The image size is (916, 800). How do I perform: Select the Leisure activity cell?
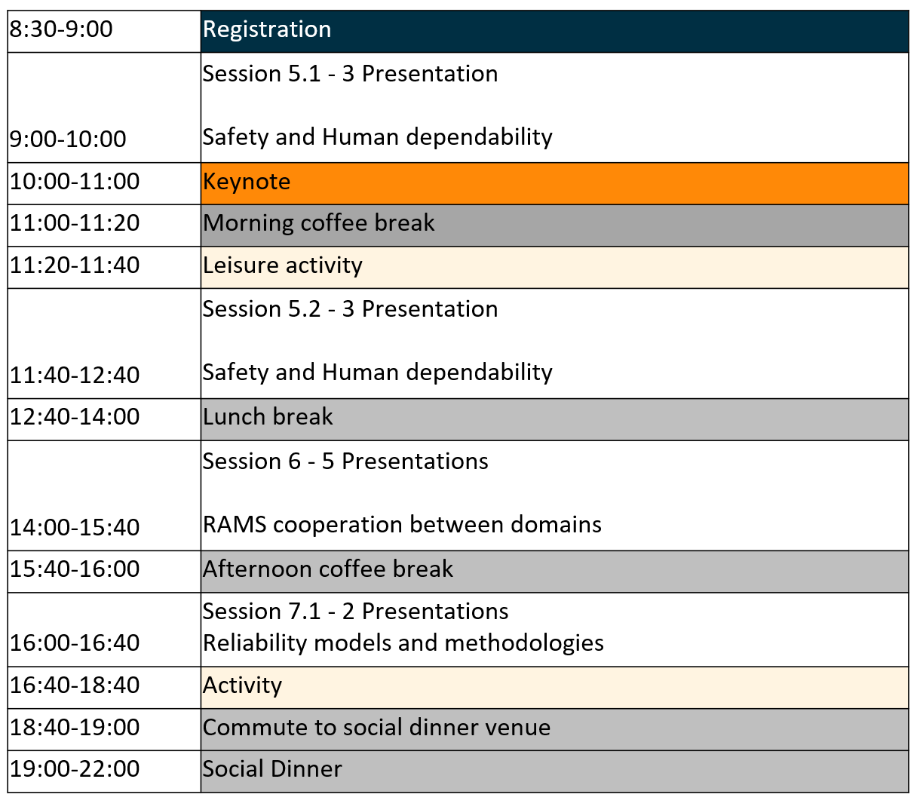tap(553, 267)
